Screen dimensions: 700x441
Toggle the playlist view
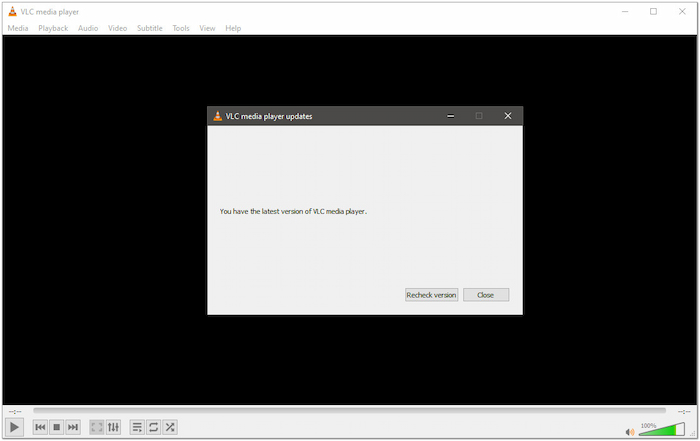137,427
